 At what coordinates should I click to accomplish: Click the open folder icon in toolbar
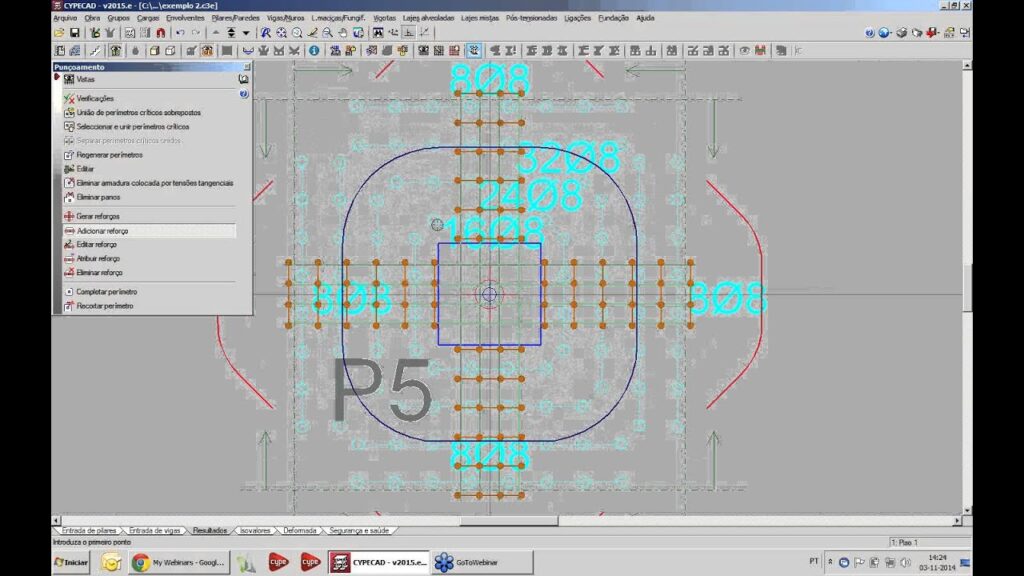click(60, 33)
